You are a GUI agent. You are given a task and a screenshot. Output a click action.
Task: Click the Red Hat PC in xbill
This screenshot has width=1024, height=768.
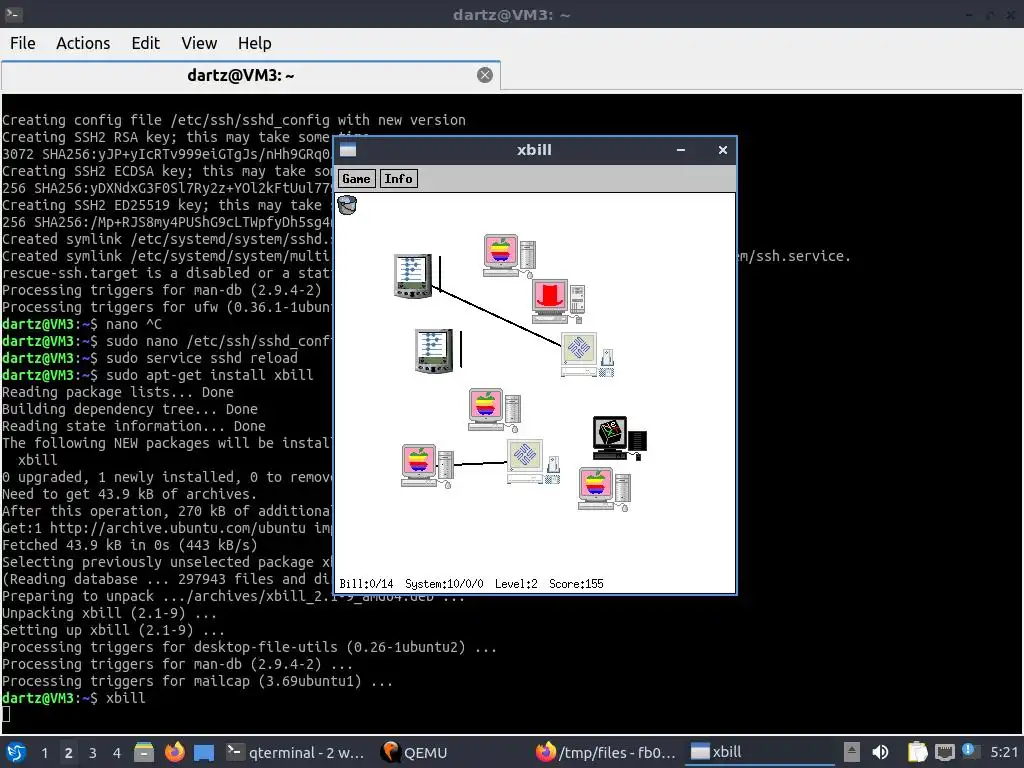(558, 302)
